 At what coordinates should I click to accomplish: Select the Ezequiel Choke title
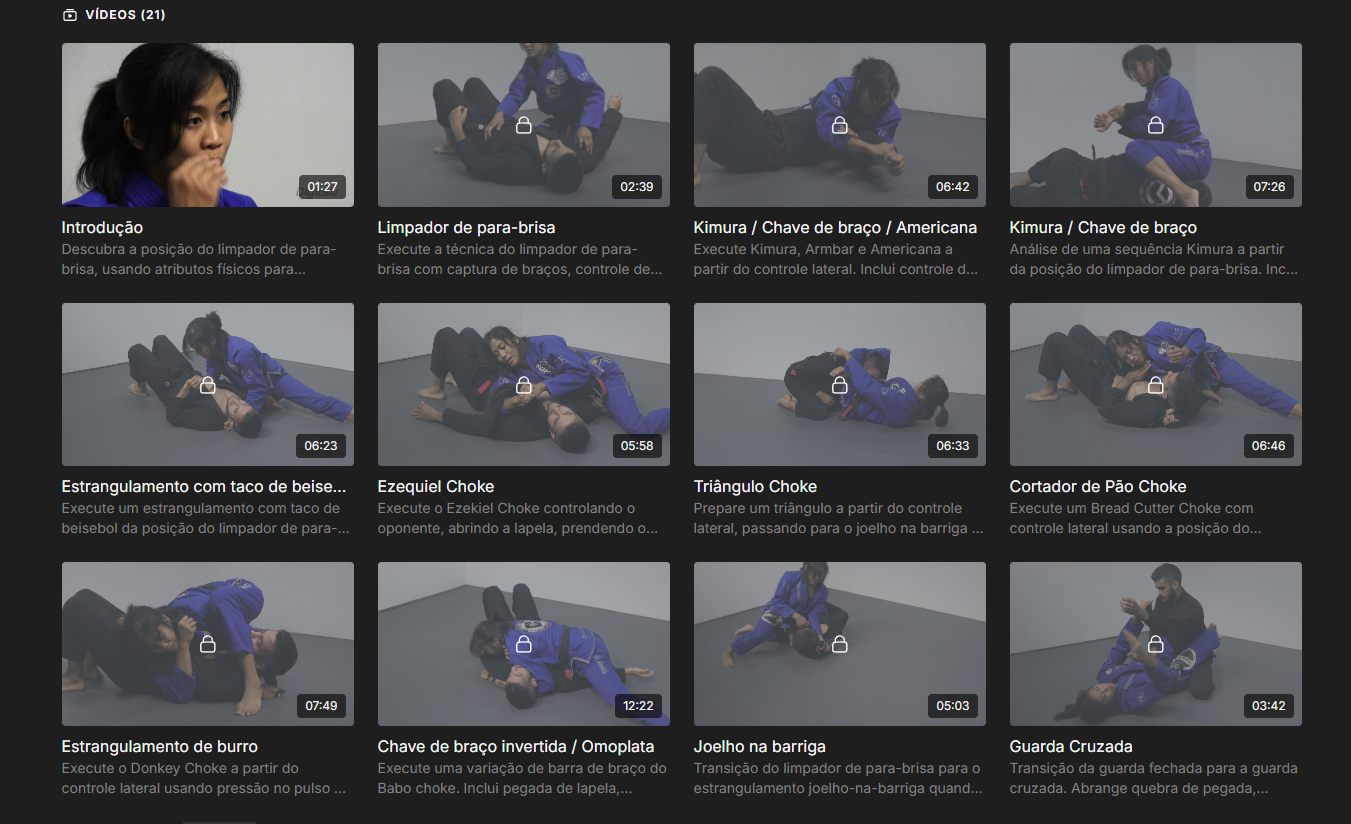point(435,487)
